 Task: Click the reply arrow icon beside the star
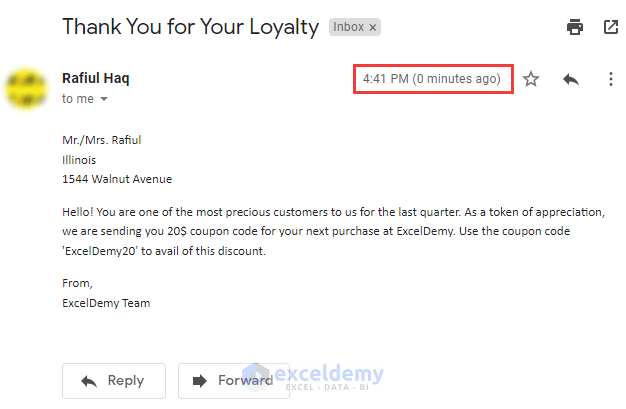[571, 79]
